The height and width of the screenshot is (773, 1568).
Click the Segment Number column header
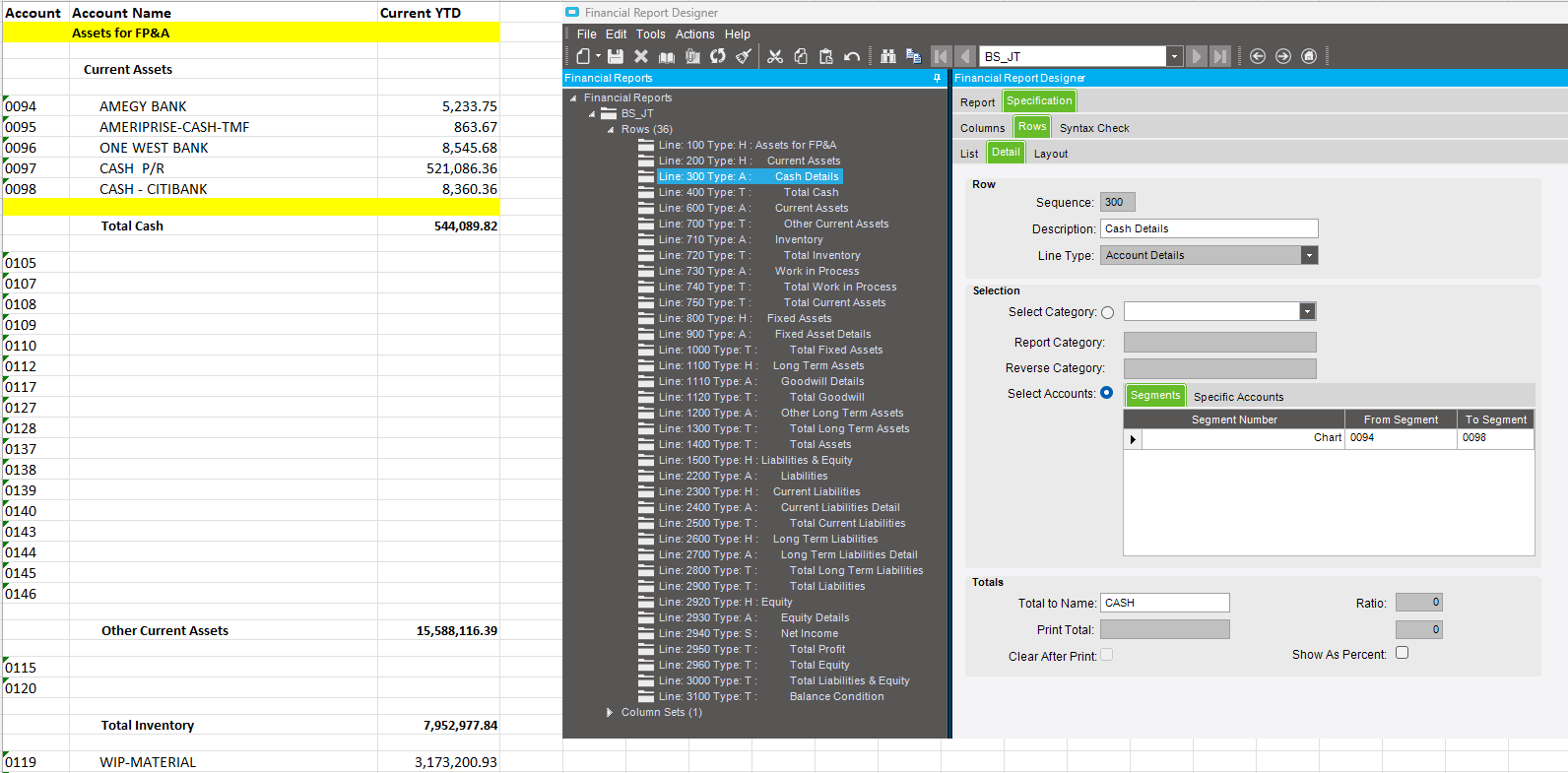pyautogui.click(x=1234, y=419)
